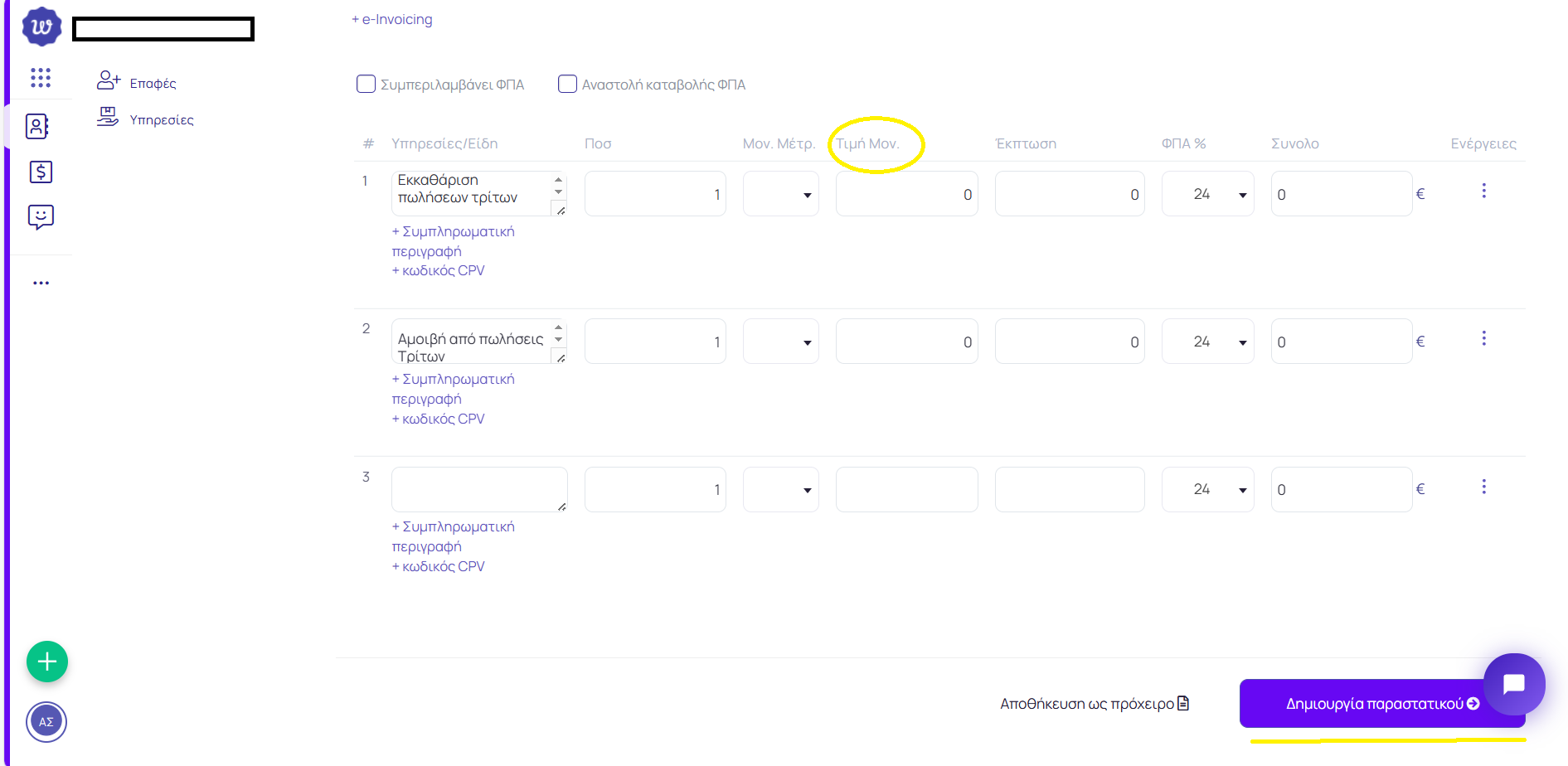Add Συμπληρωματική περιγραφή to row 2

click(453, 389)
